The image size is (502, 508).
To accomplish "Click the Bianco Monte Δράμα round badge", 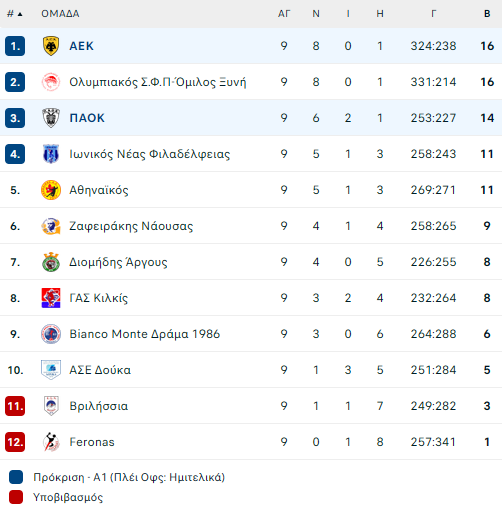I will pyautogui.click(x=51, y=334).
